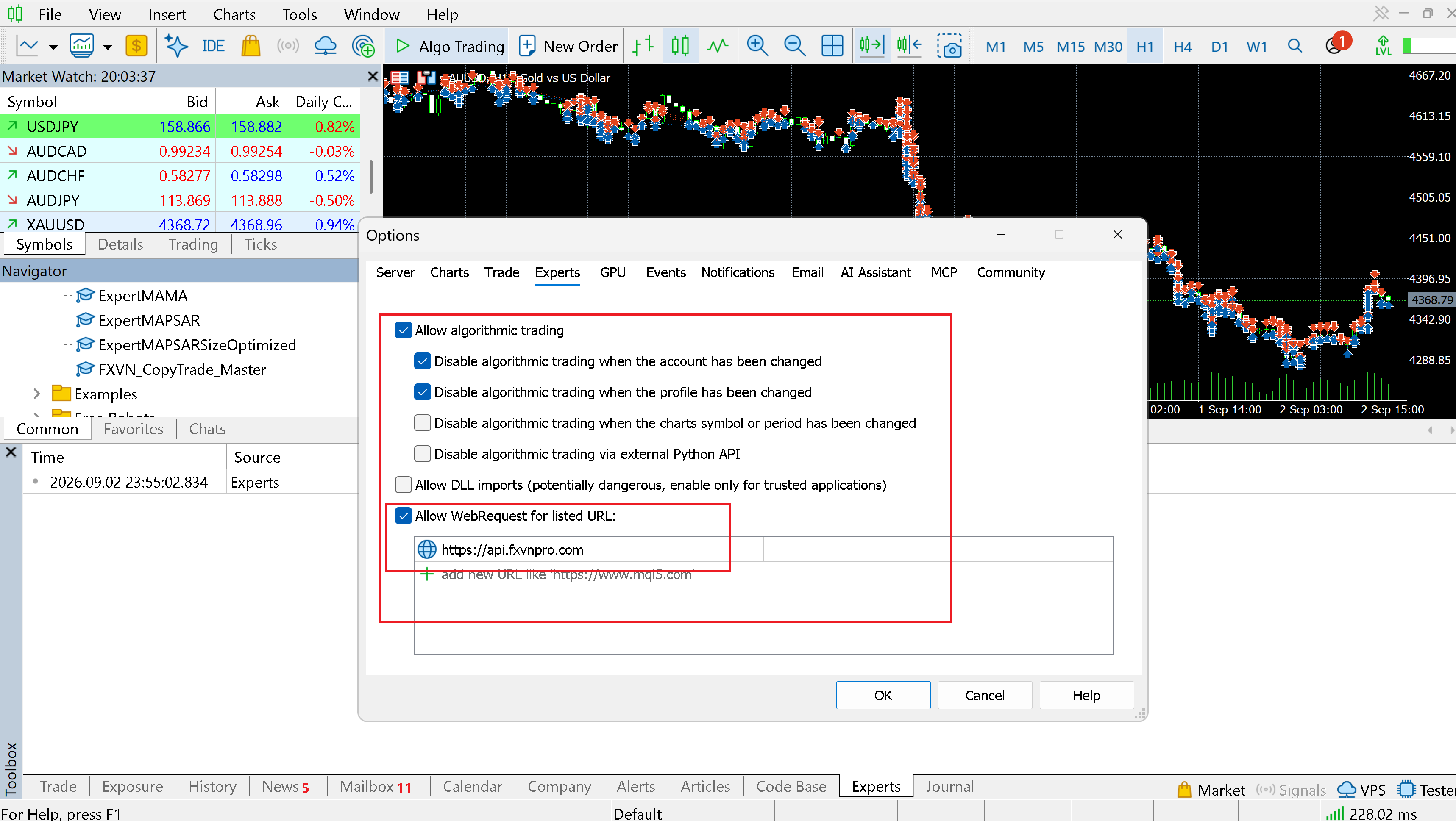Select the USDJPY row in Market Watch
The width and height of the screenshot is (1456, 821).
coord(180,127)
